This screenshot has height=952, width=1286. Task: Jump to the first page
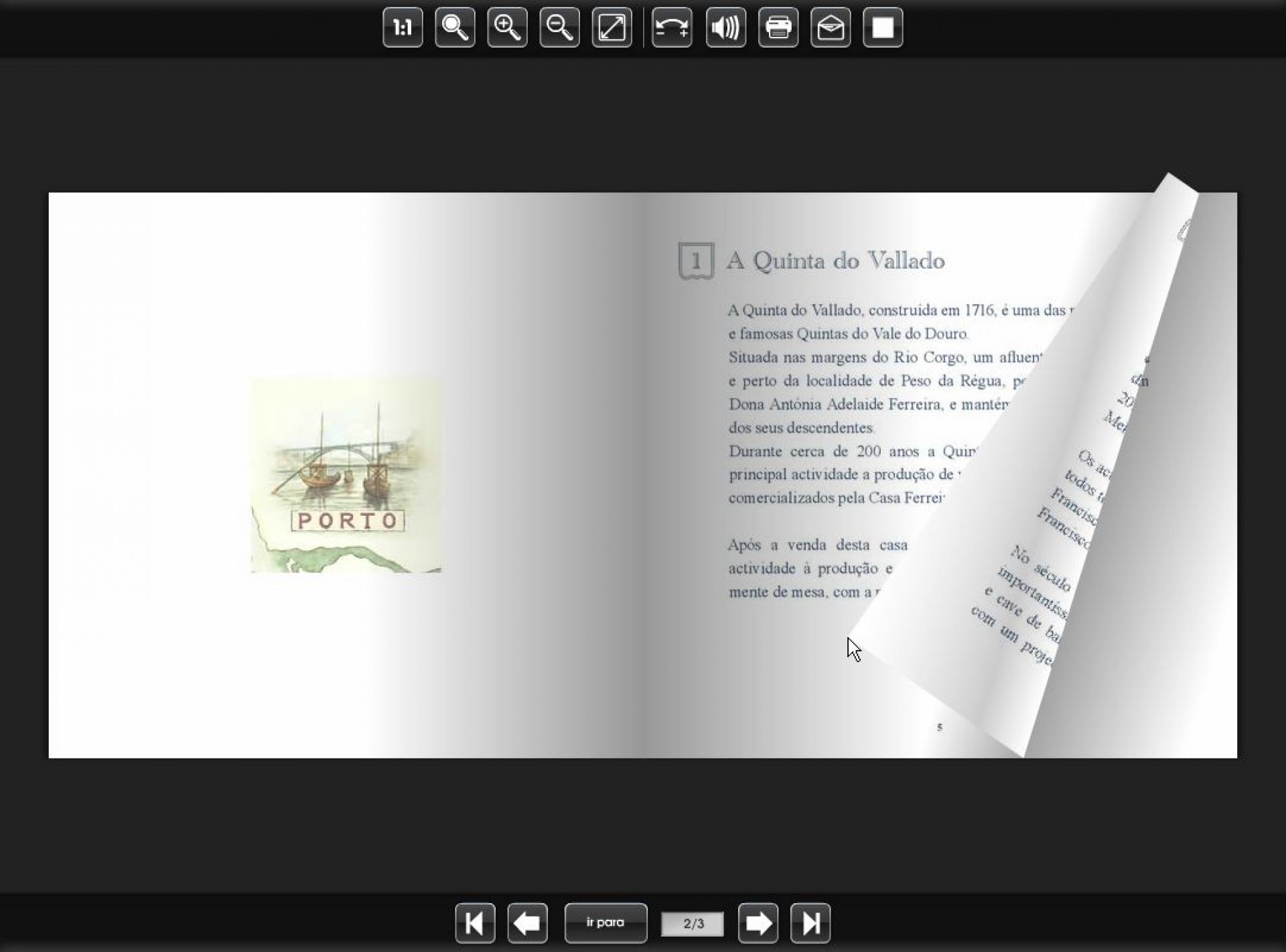coord(475,923)
